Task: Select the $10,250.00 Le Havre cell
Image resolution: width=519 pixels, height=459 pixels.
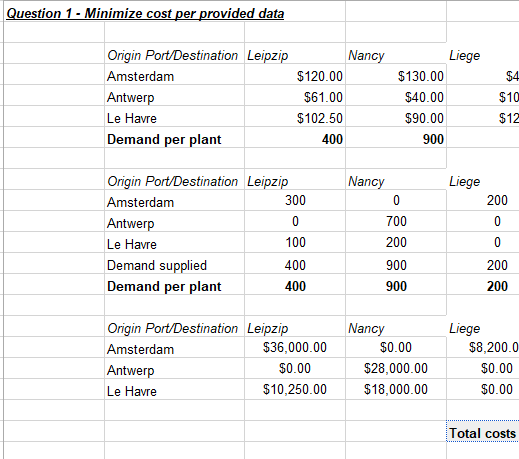Action: (x=295, y=390)
